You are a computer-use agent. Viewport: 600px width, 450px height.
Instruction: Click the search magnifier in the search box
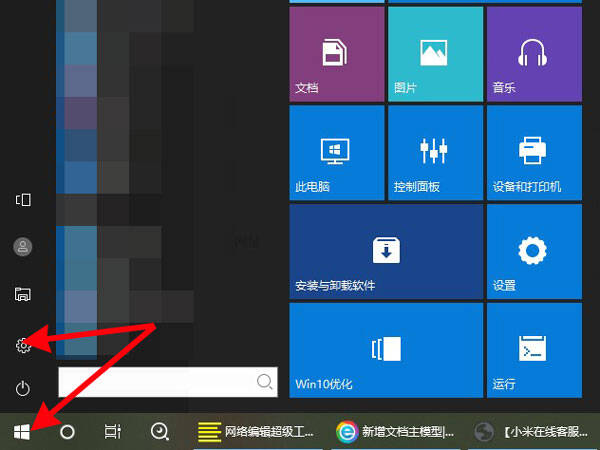[x=264, y=382]
